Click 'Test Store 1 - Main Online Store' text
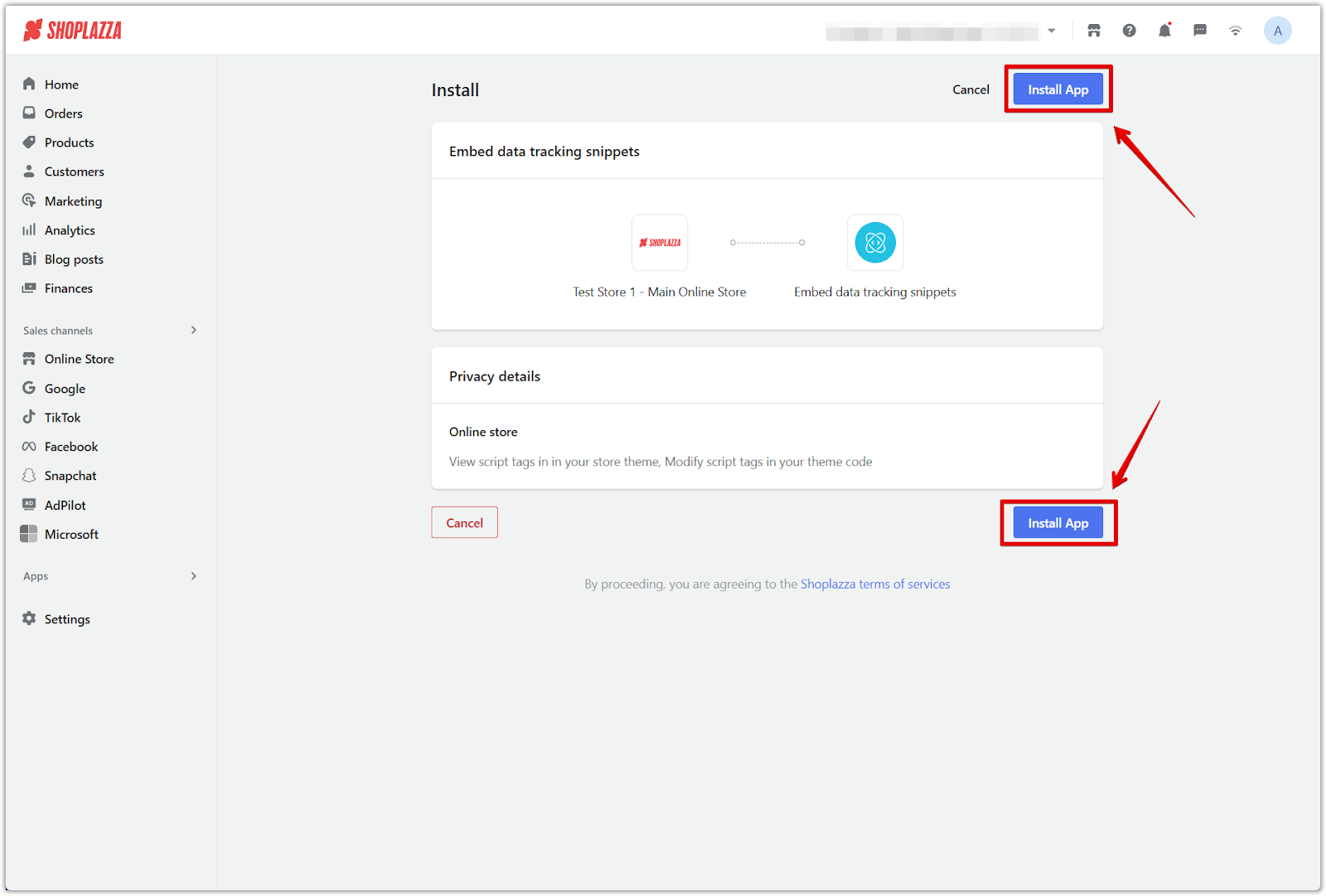 pyautogui.click(x=660, y=292)
